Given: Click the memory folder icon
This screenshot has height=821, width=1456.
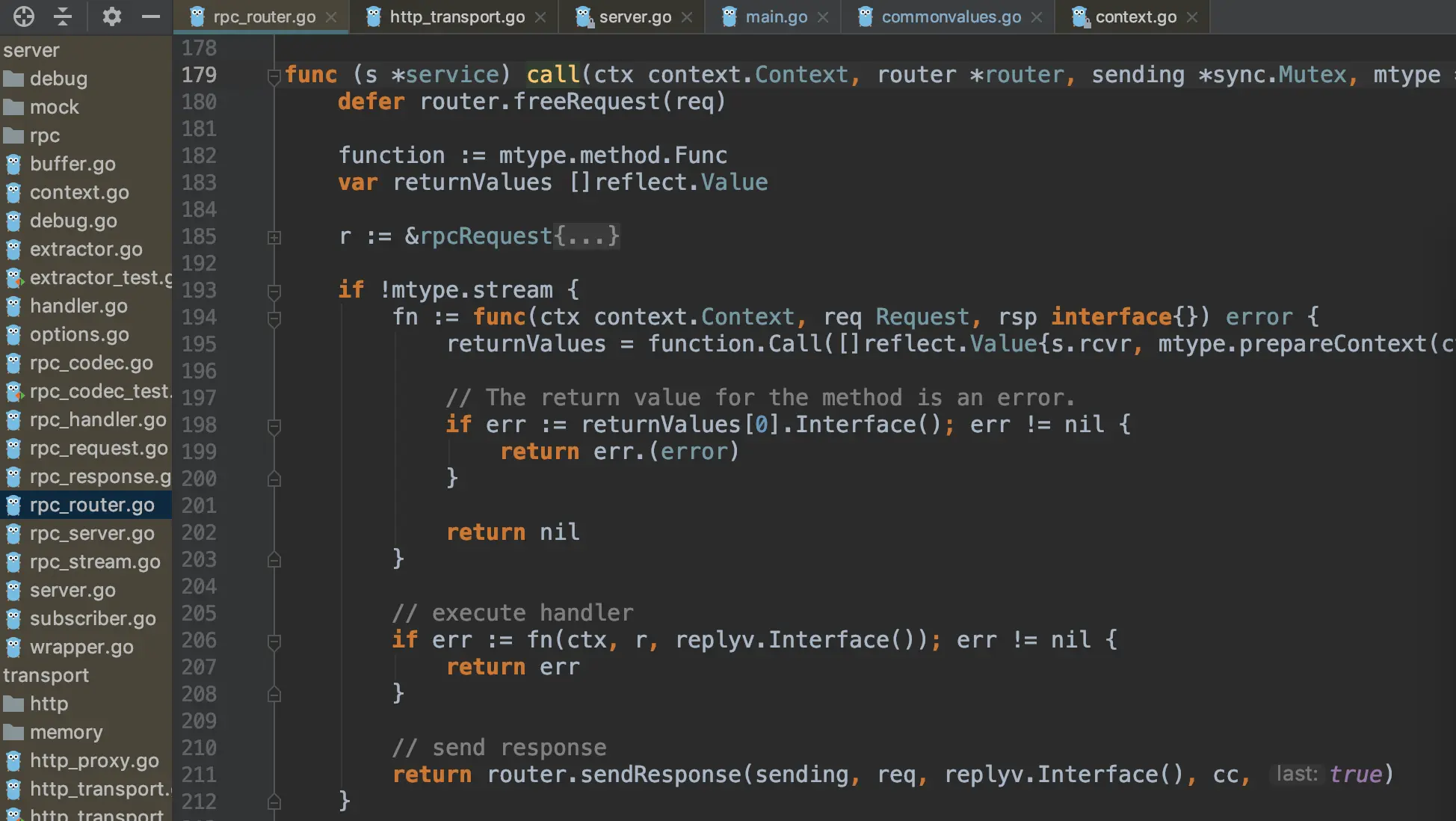Looking at the screenshot, I should [13, 732].
